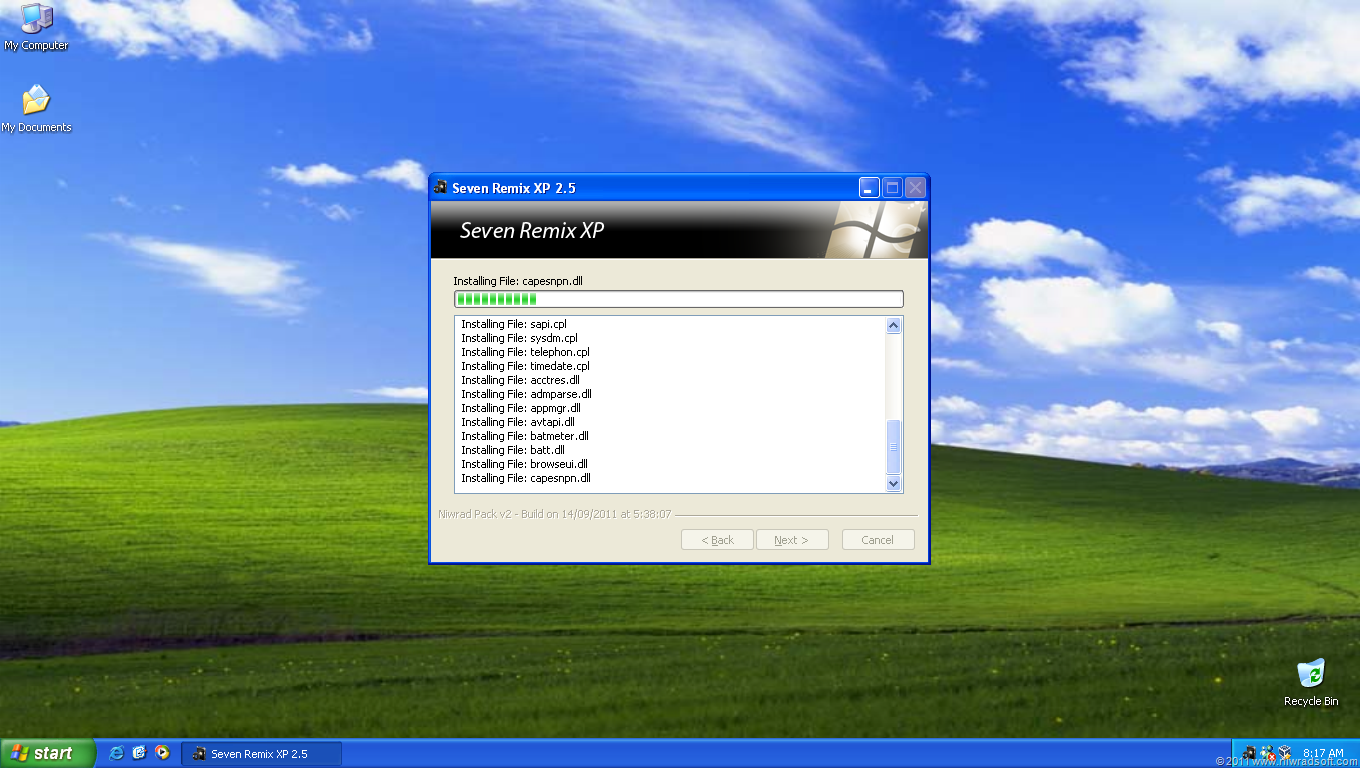Click the installation progress bar
Viewport: 1360px width, 768px height.
pos(678,299)
